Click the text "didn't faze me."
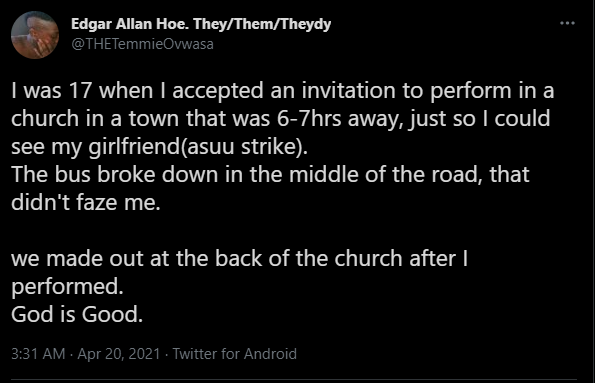The width and height of the screenshot is (595, 383). [x=86, y=202]
